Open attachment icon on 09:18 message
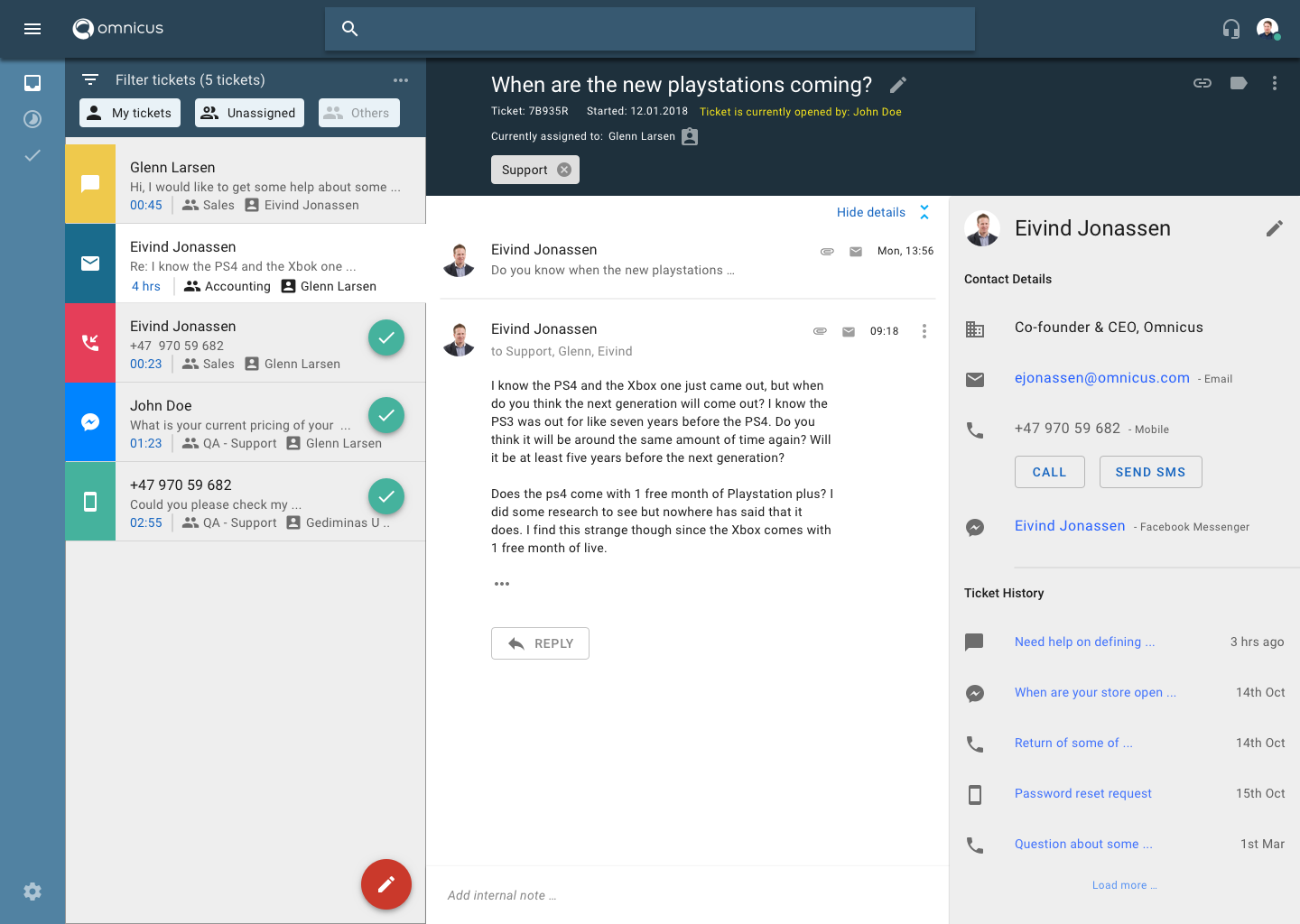Viewport: 1300px width, 924px height. pyautogui.click(x=820, y=331)
